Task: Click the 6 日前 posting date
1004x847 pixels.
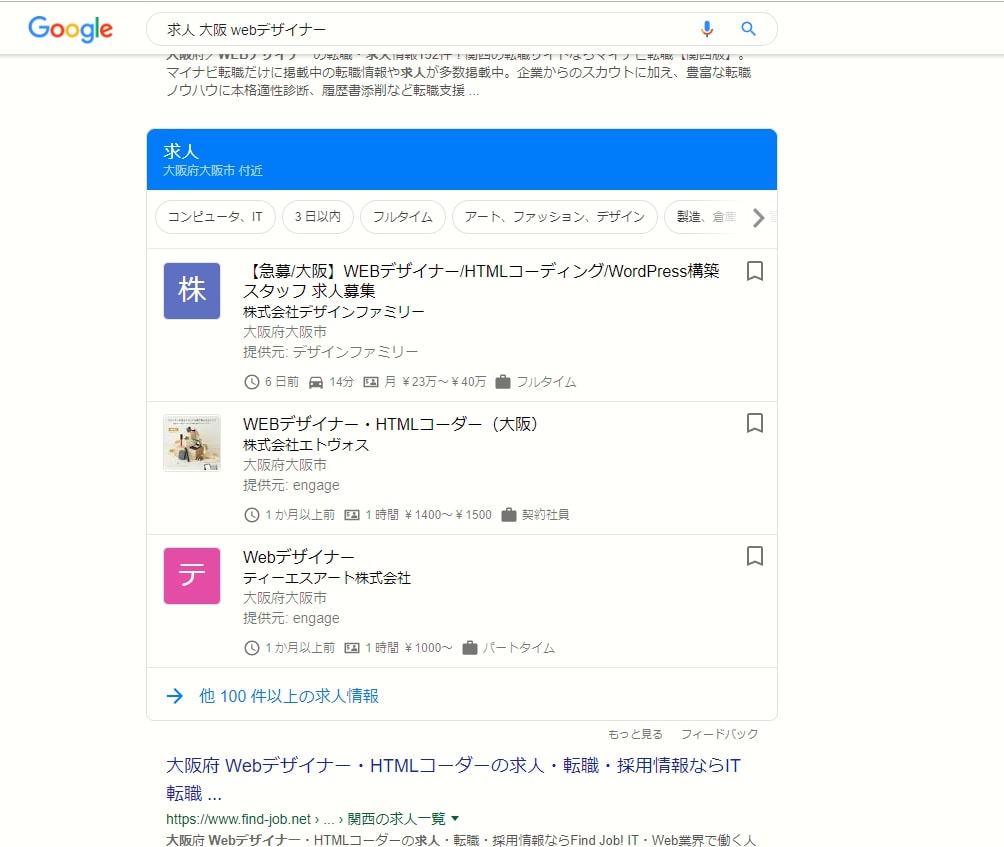Action: (282, 382)
